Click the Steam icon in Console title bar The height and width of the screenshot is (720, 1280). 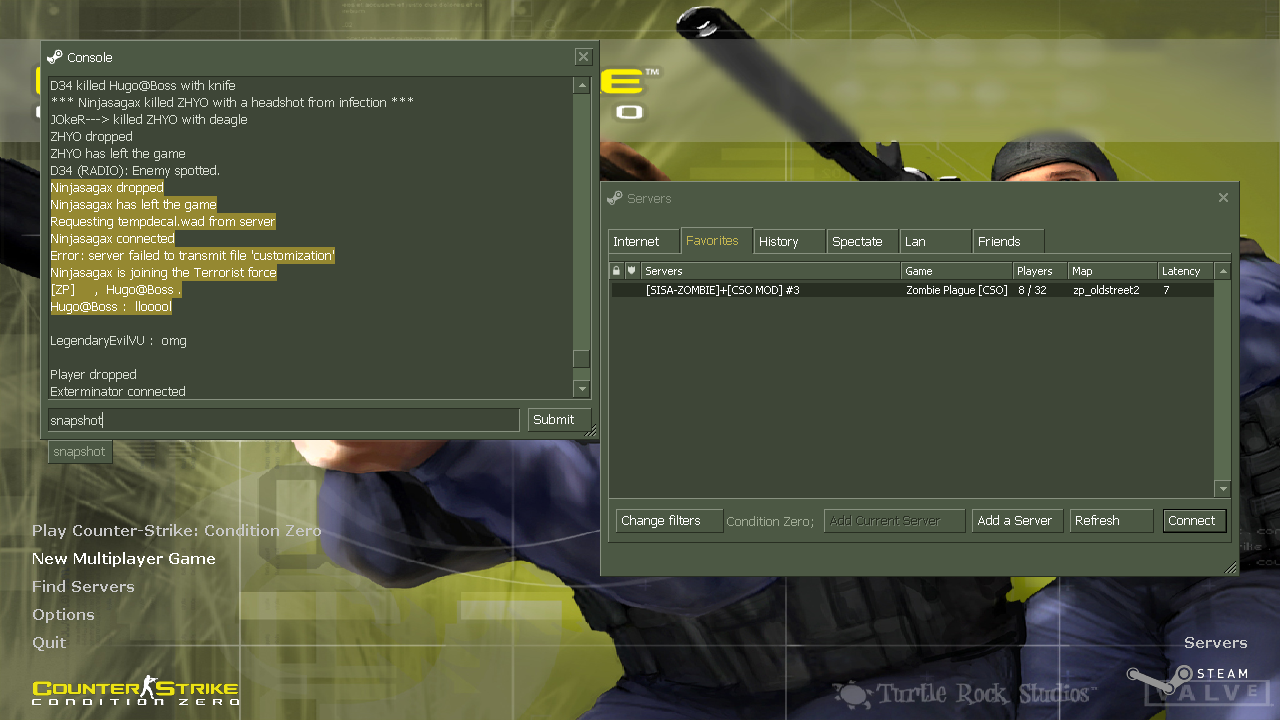(x=55, y=57)
